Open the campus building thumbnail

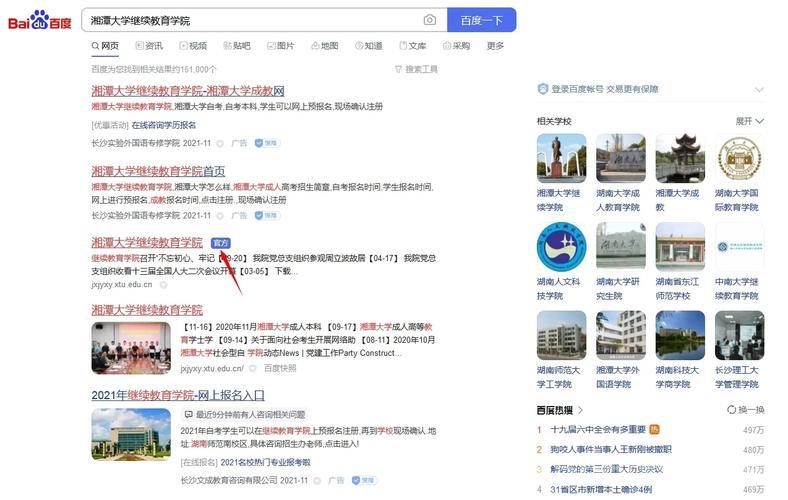[x=131, y=434]
